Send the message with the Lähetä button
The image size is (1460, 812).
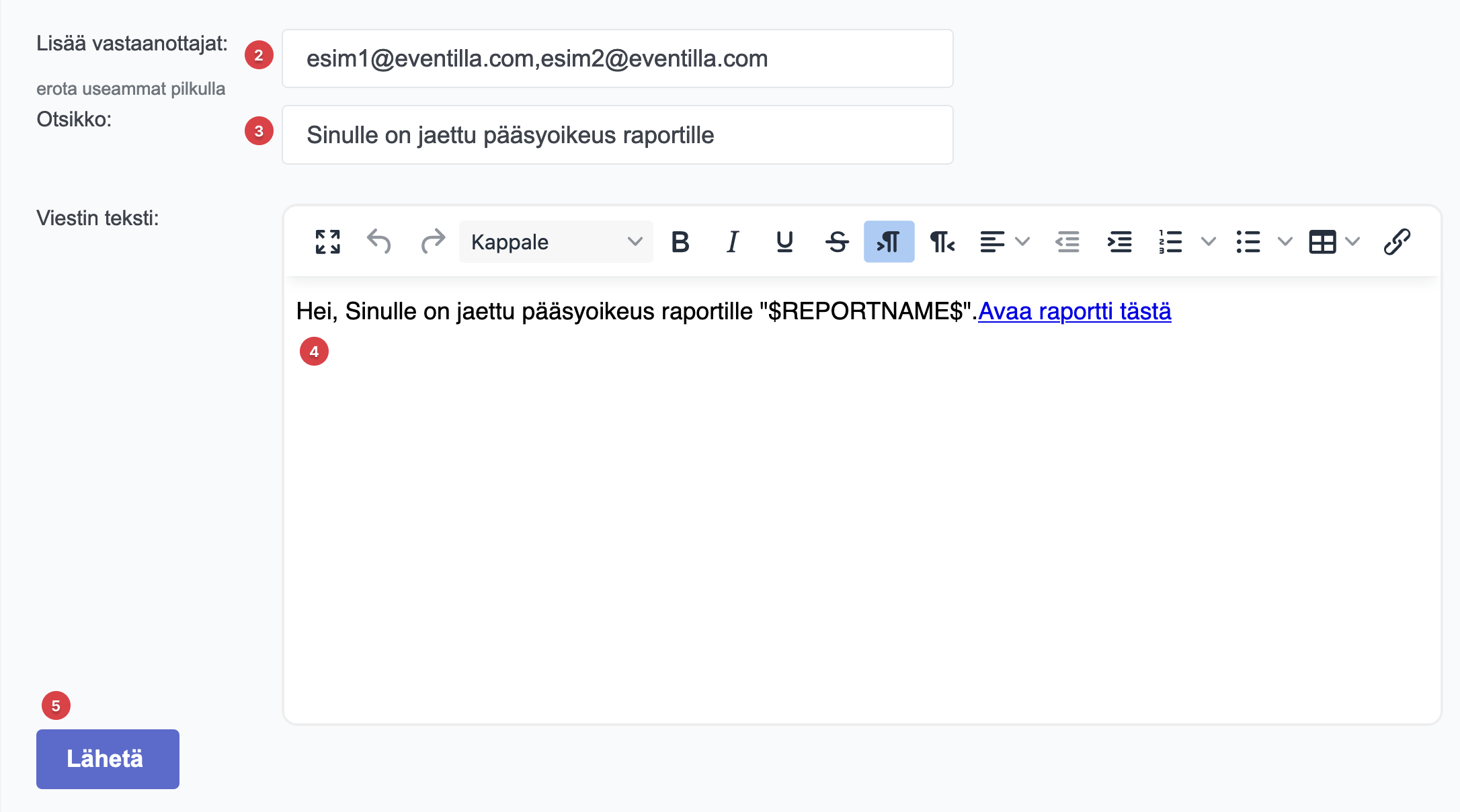[108, 759]
